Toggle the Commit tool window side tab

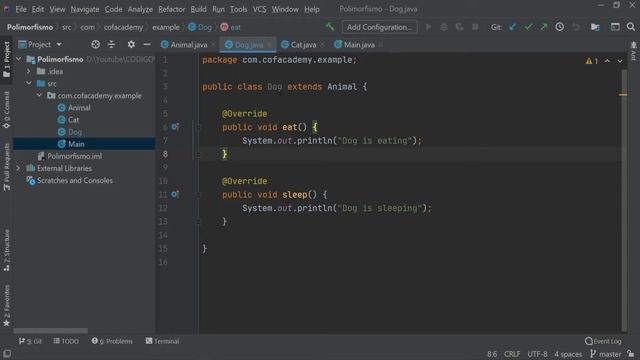(7, 110)
